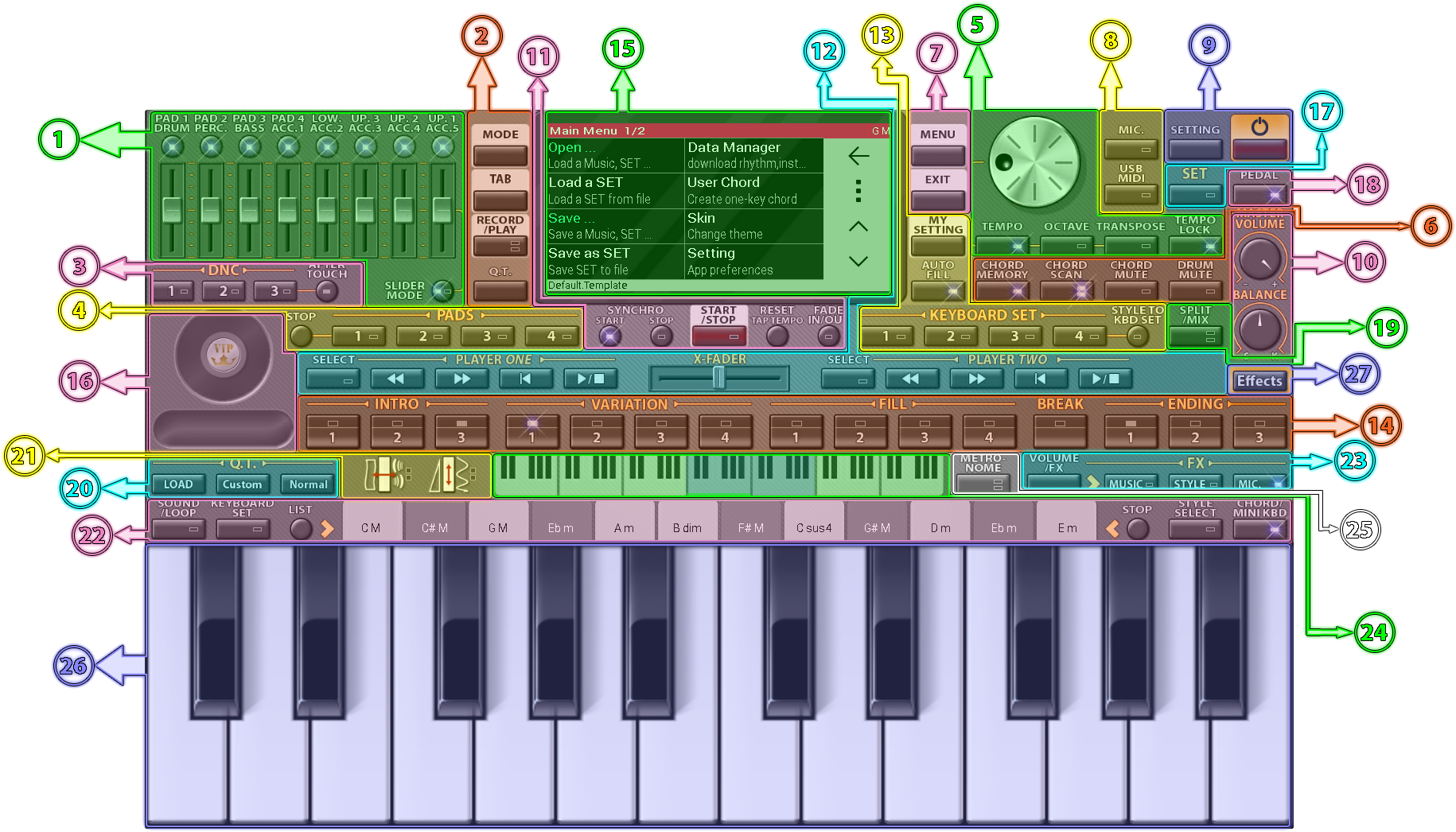Enable the Auto Fill button
The image size is (1456, 832).
[937, 290]
